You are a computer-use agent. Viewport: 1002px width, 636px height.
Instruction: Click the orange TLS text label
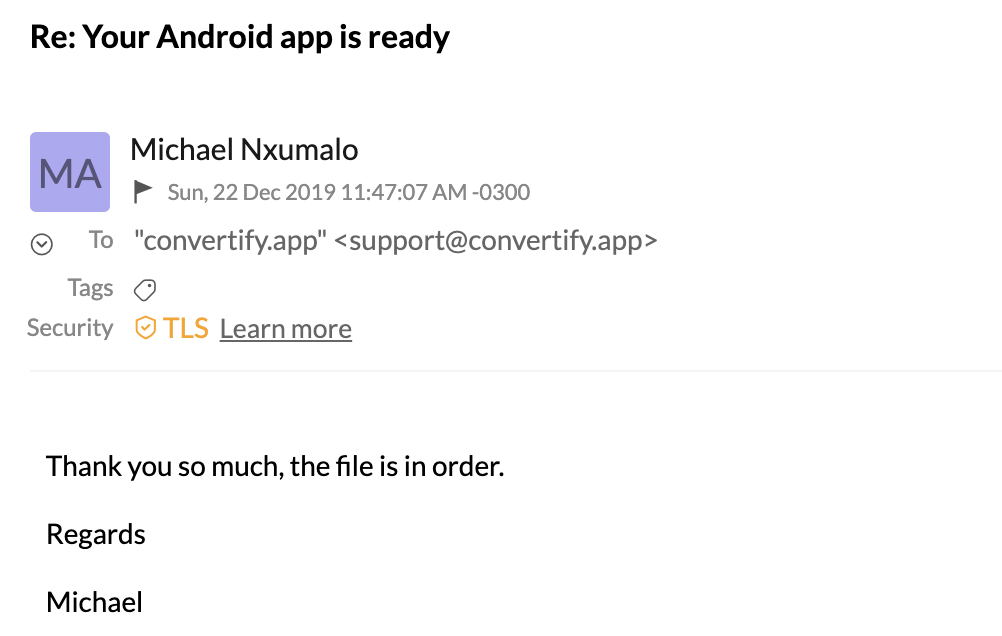186,329
